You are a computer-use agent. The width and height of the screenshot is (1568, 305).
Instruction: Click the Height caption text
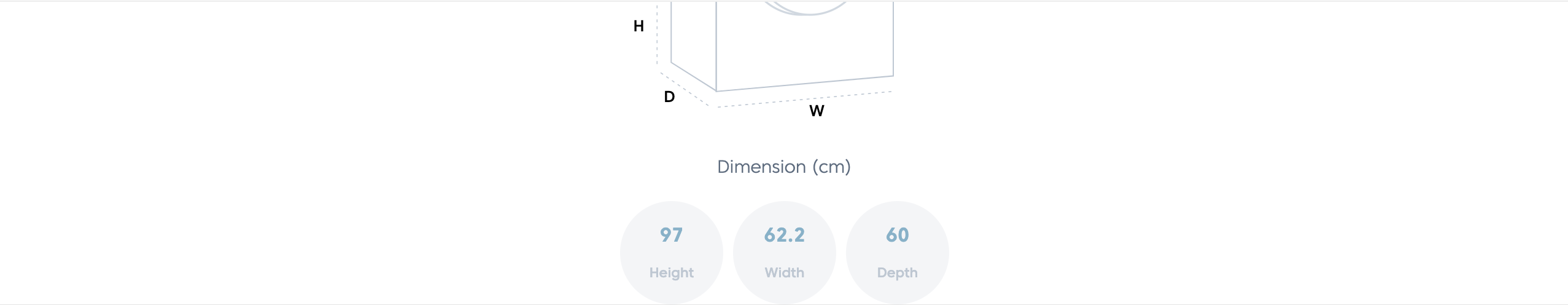pyautogui.click(x=671, y=272)
